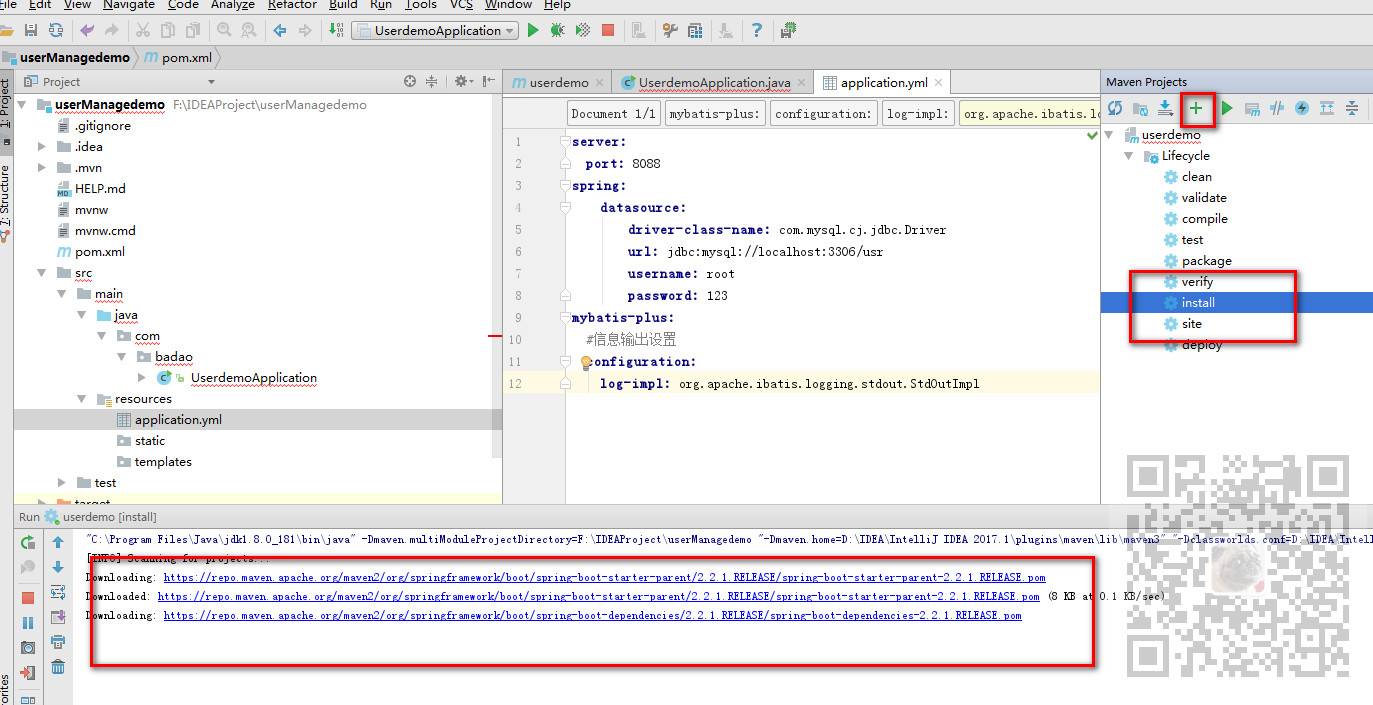Clear console output with trash icon
Viewport: 1373px width, 705px height.
(58, 667)
